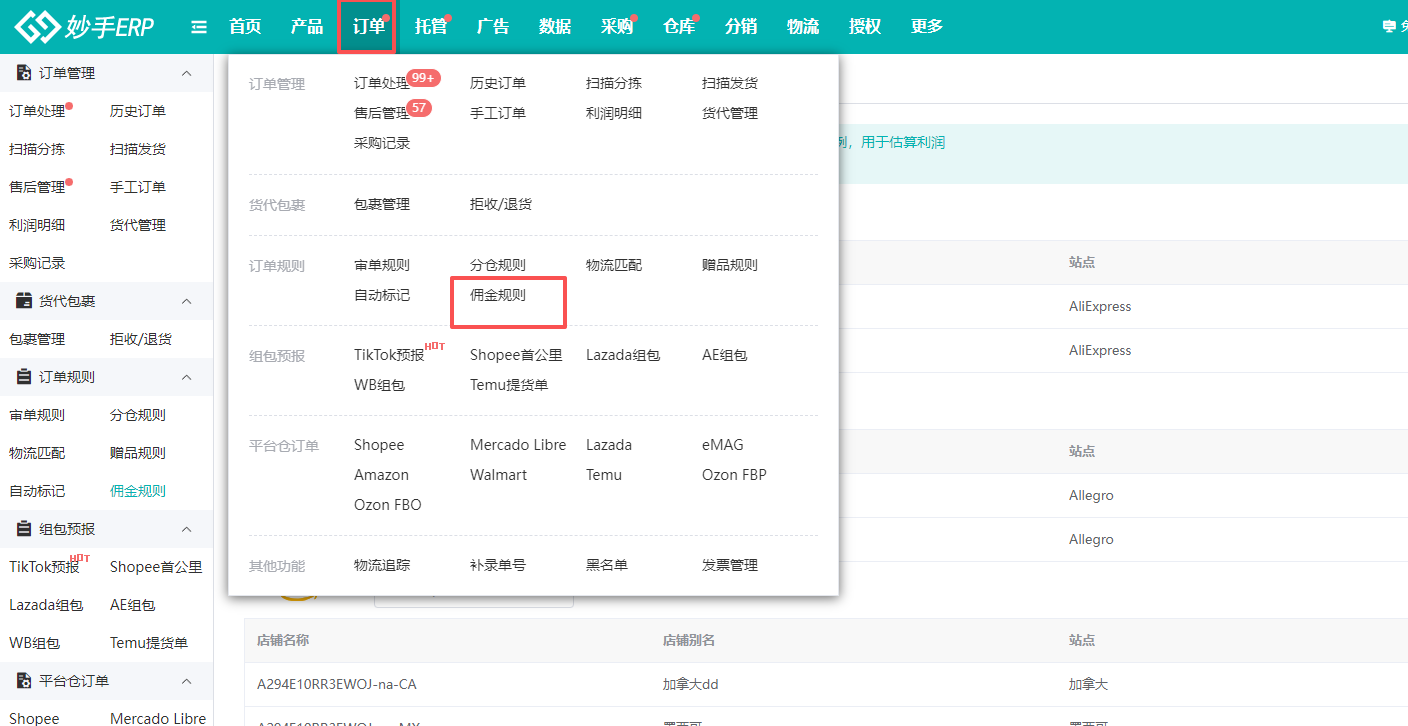The image size is (1408, 726).
Task: Collapse the 订单规则 sidebar section
Action: point(186,377)
